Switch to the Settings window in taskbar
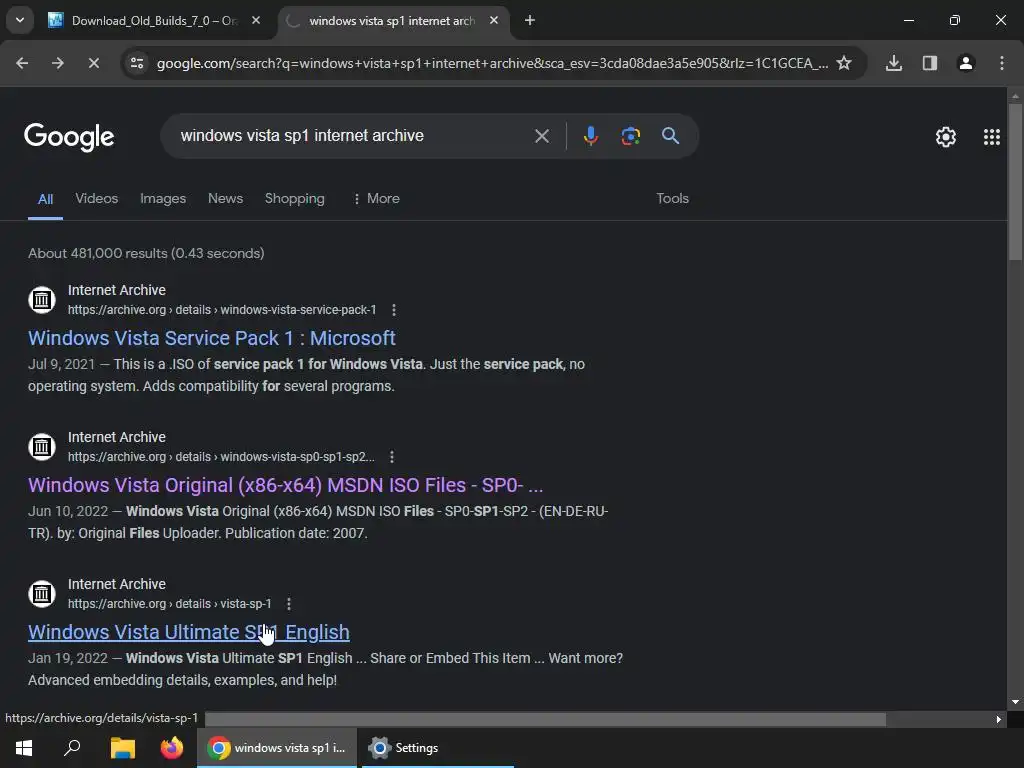 click(437, 748)
